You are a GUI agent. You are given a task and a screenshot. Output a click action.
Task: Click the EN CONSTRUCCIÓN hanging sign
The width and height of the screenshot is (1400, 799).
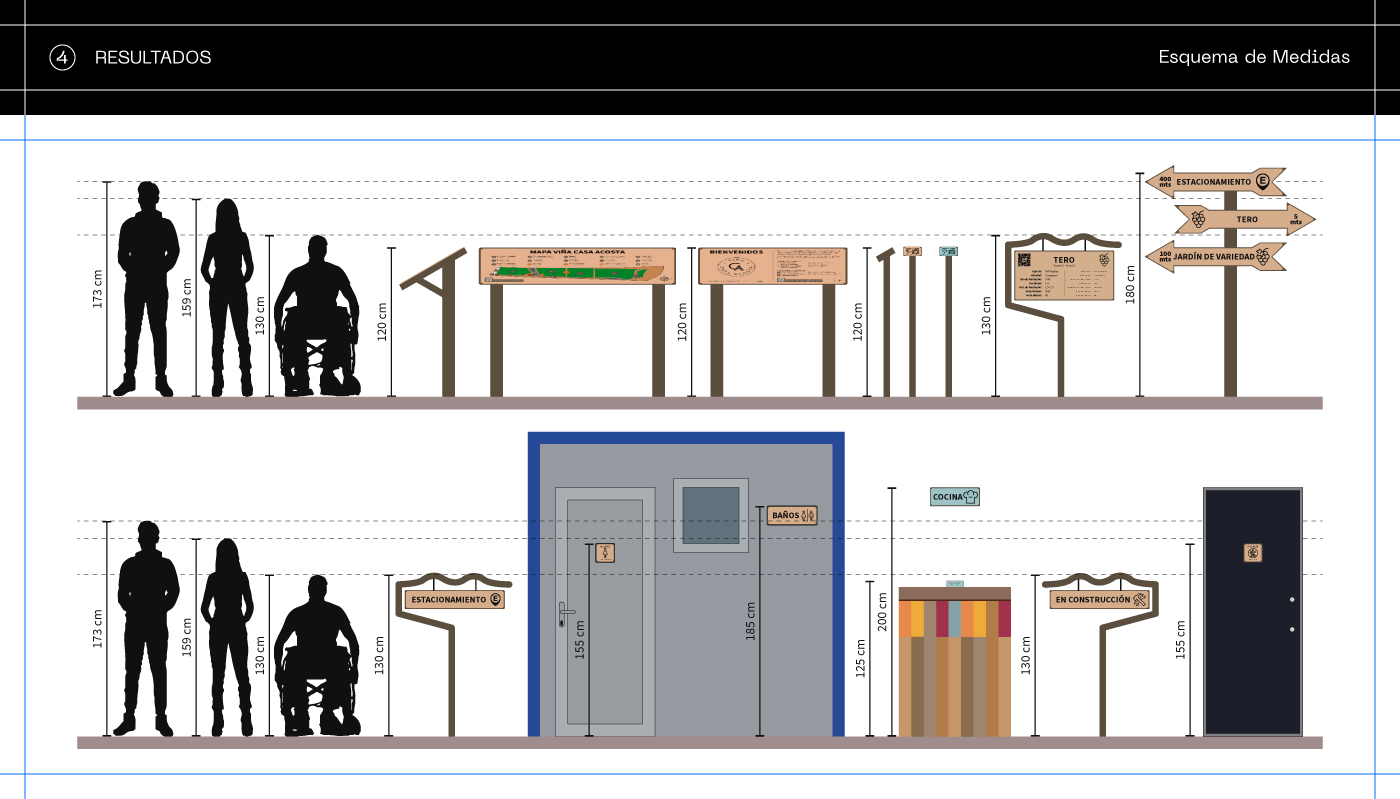click(x=1099, y=600)
